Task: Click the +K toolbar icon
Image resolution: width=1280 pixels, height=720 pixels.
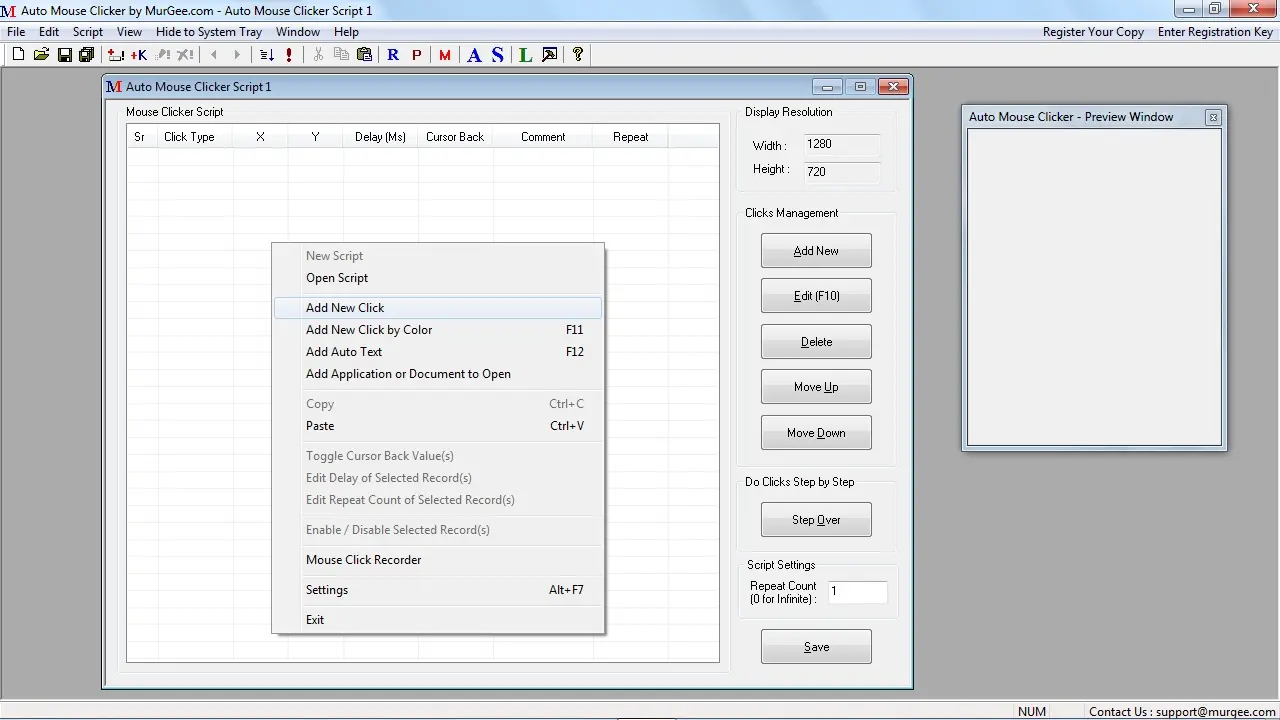Action: click(x=139, y=55)
